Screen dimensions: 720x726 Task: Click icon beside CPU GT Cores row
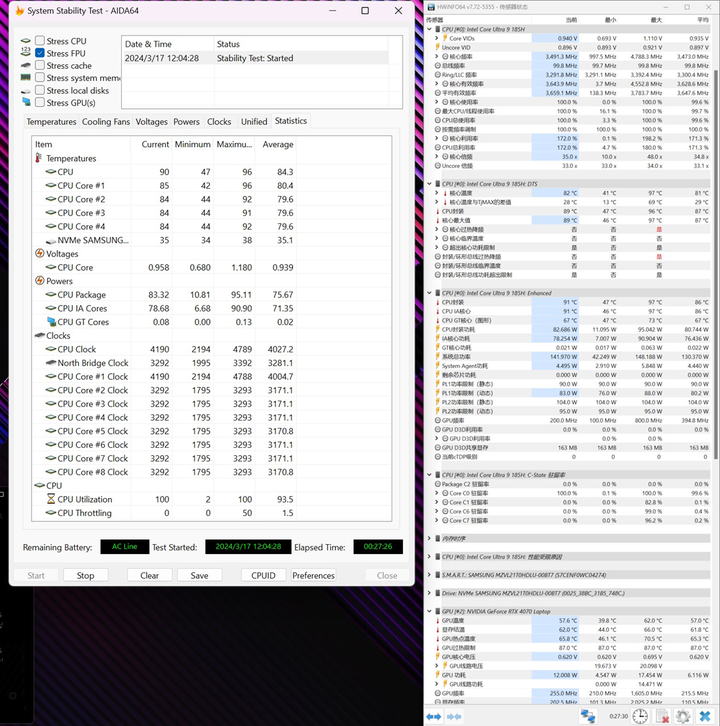click(x=51, y=322)
